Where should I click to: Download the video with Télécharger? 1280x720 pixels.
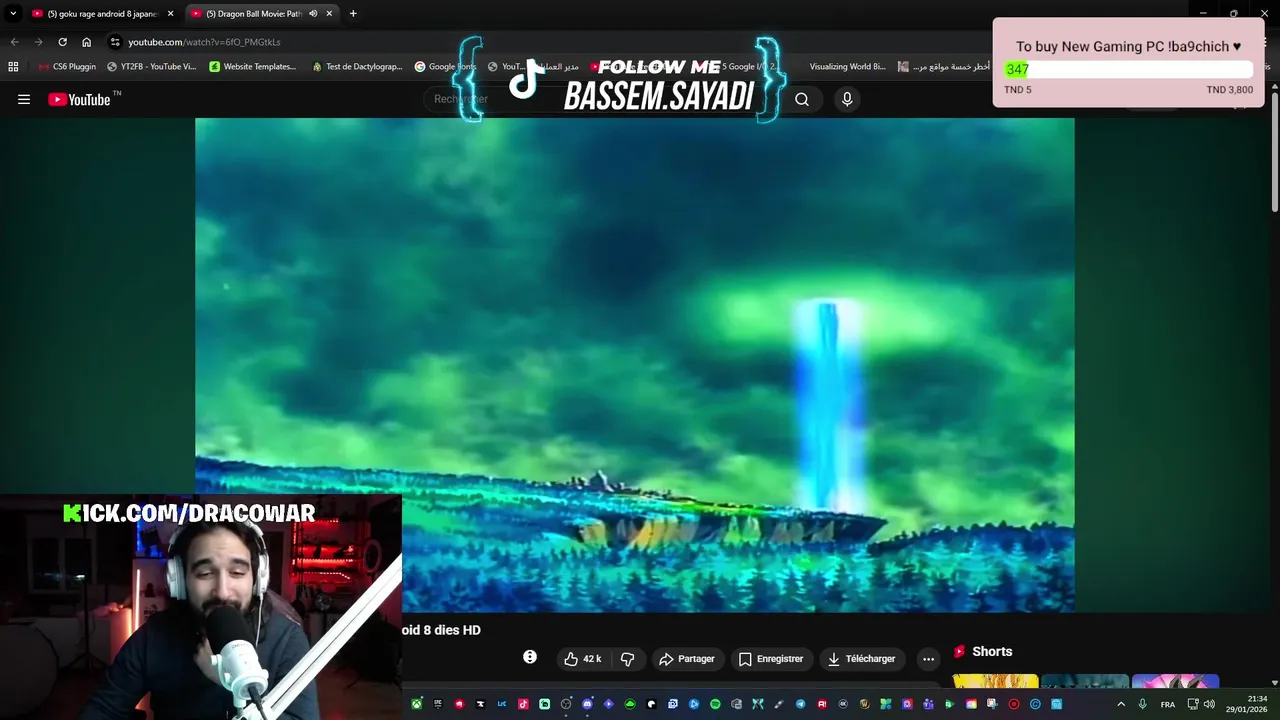[x=861, y=659]
